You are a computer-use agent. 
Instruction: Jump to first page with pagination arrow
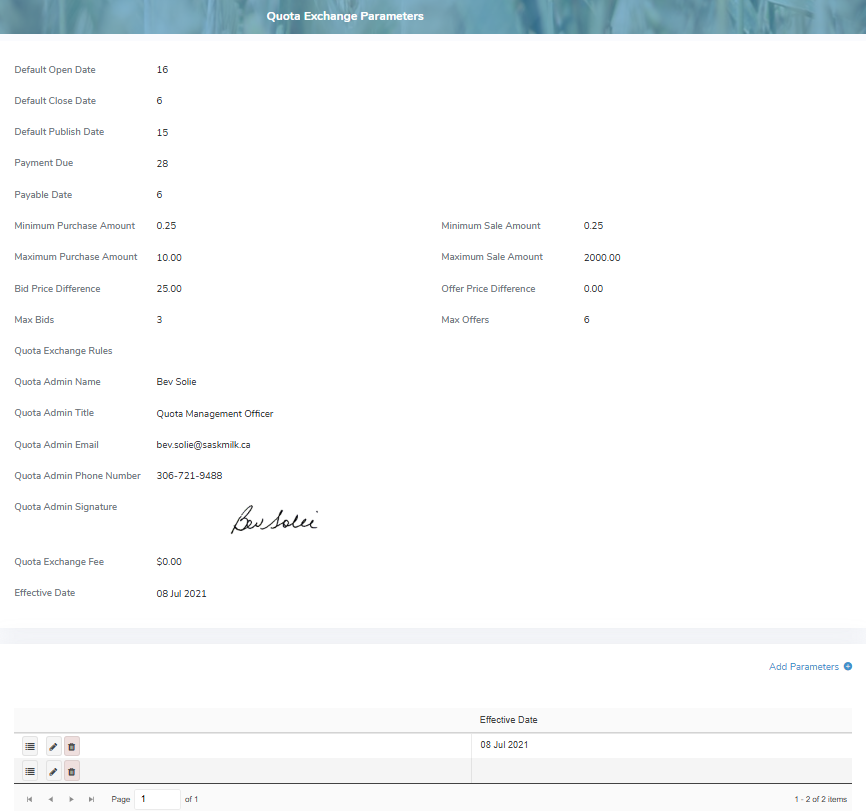(28, 798)
